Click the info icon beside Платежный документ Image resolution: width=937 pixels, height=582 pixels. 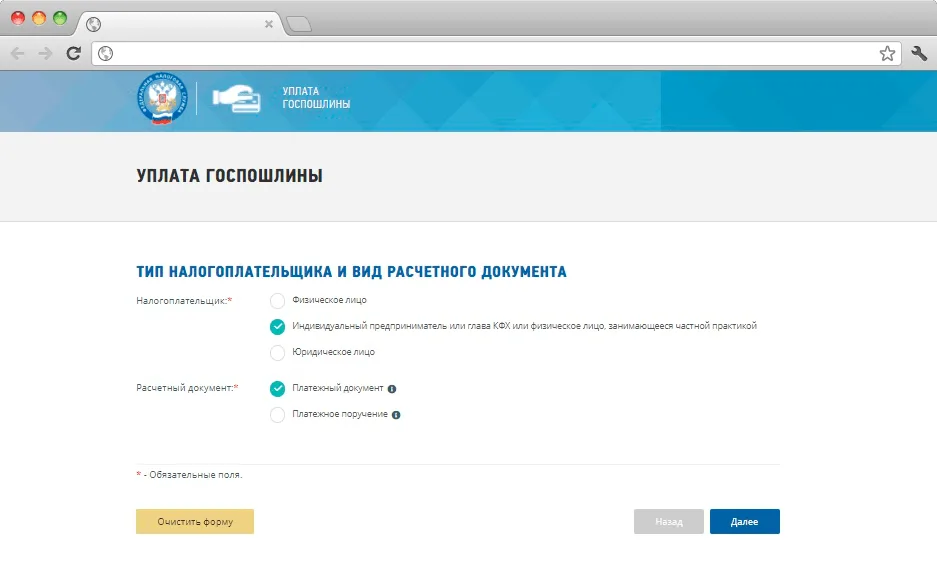[392, 389]
